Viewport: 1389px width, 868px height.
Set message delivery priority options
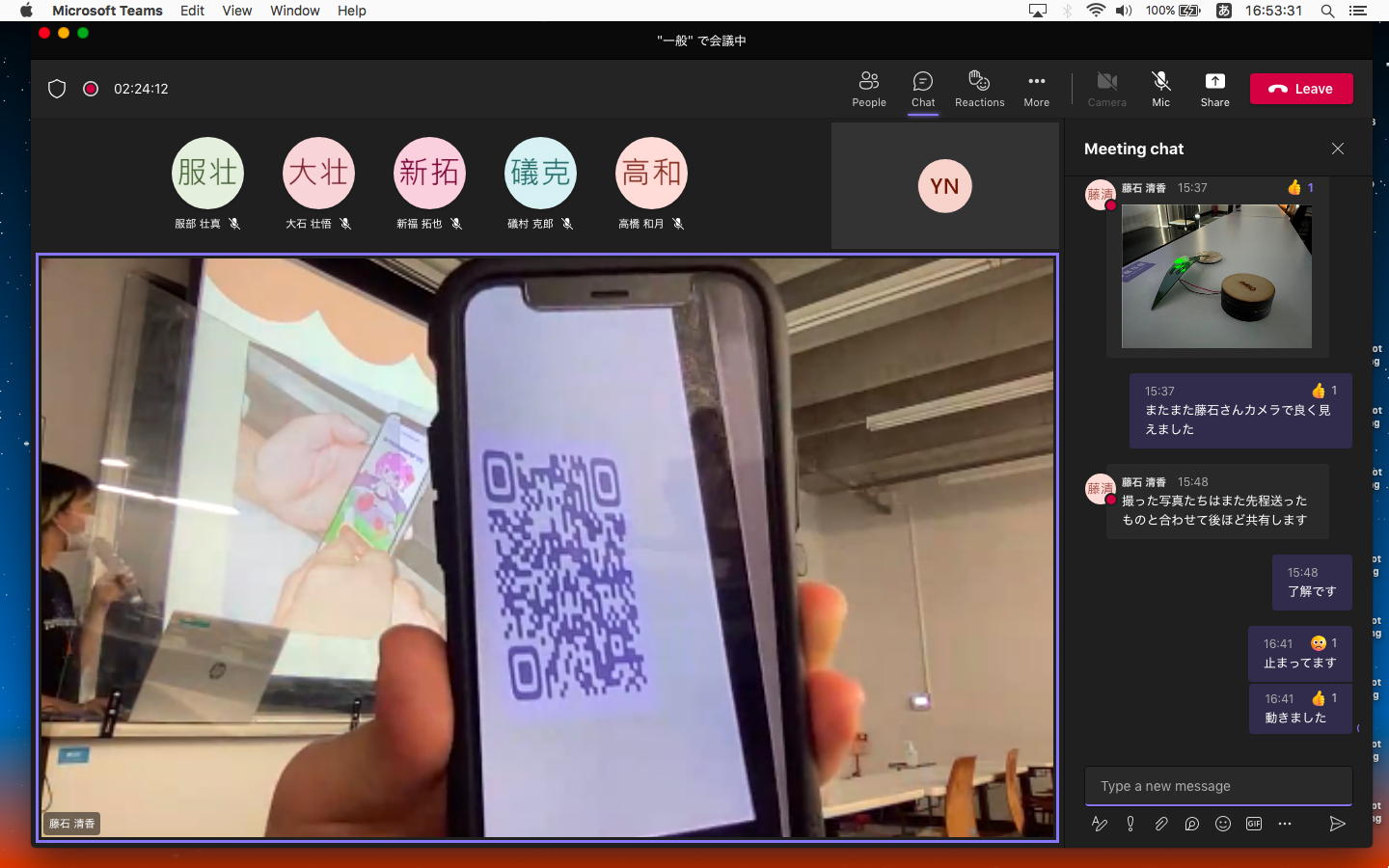1130,824
